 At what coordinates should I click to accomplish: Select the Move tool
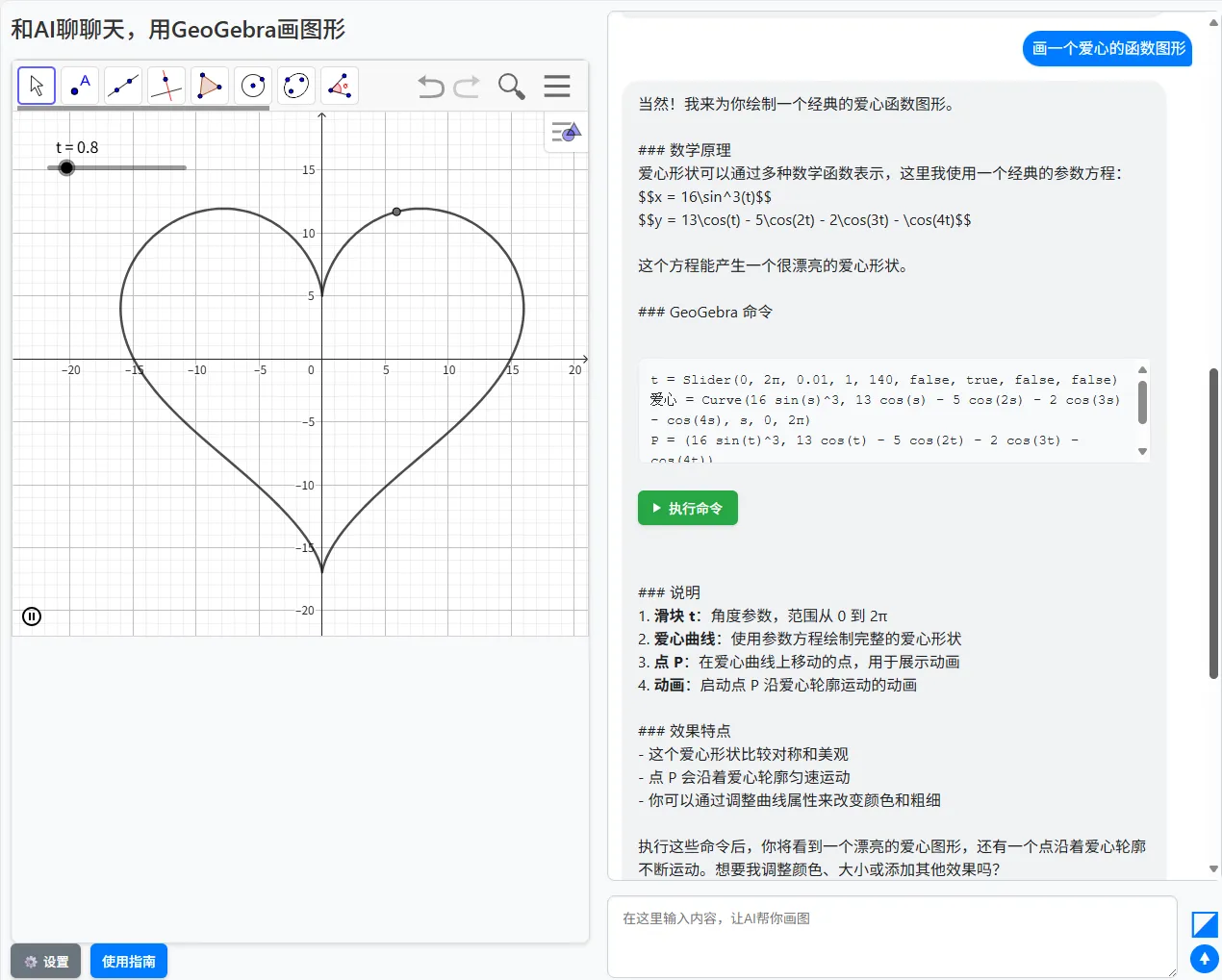pos(36,86)
